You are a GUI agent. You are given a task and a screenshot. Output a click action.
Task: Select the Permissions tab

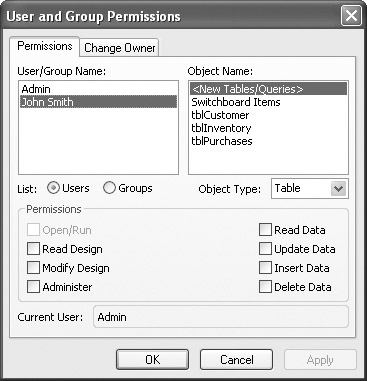click(x=45, y=46)
